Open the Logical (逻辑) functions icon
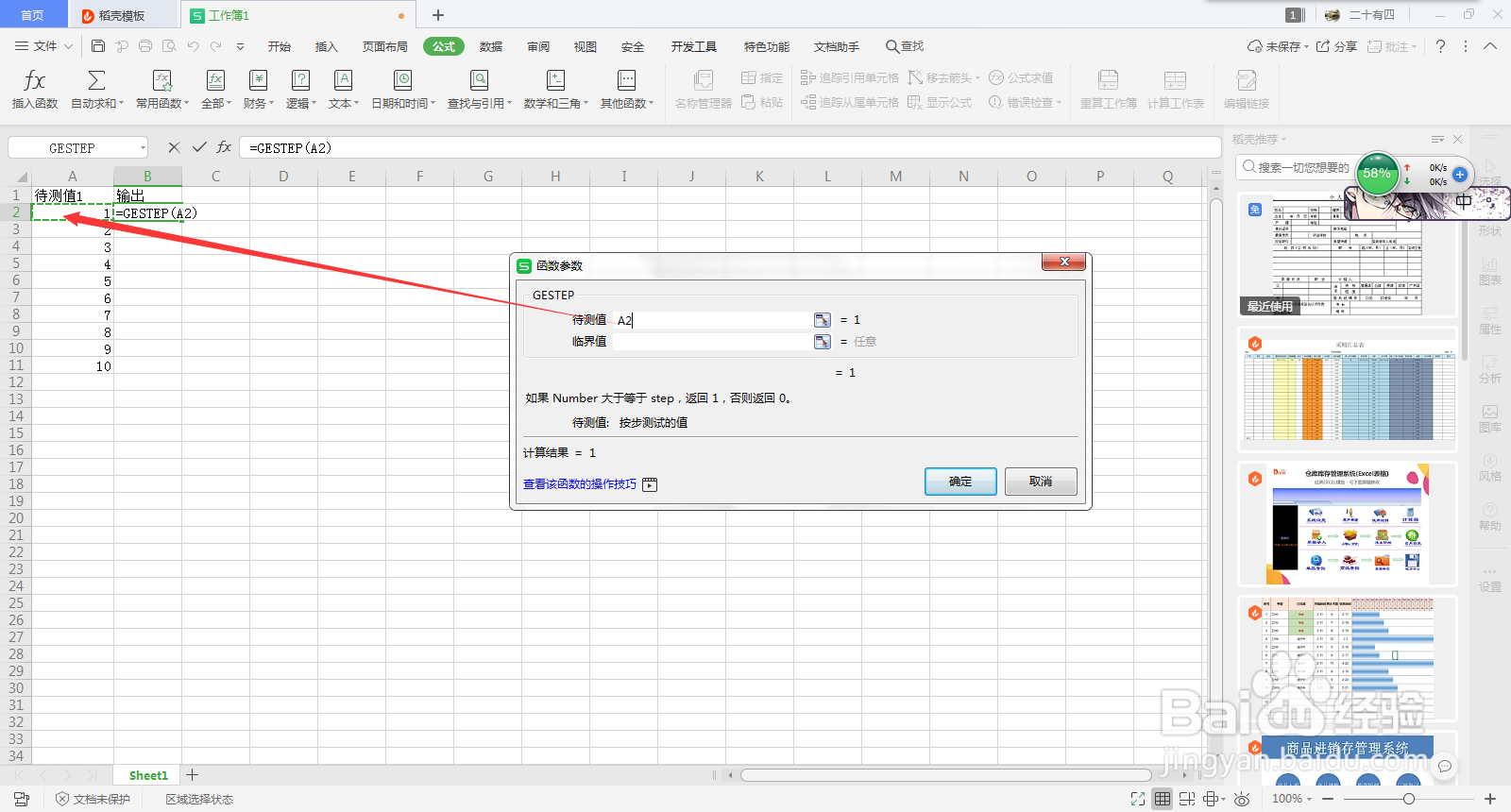 [x=300, y=80]
